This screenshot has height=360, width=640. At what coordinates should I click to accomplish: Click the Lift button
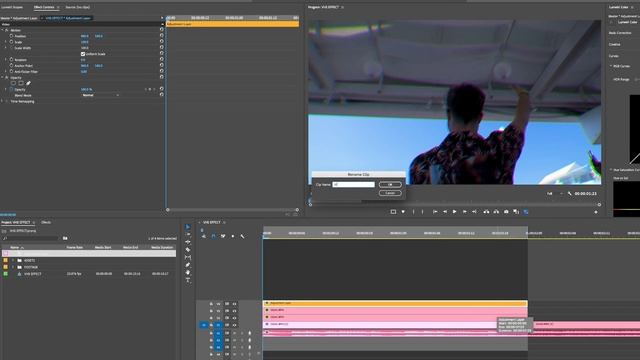tap(486, 212)
